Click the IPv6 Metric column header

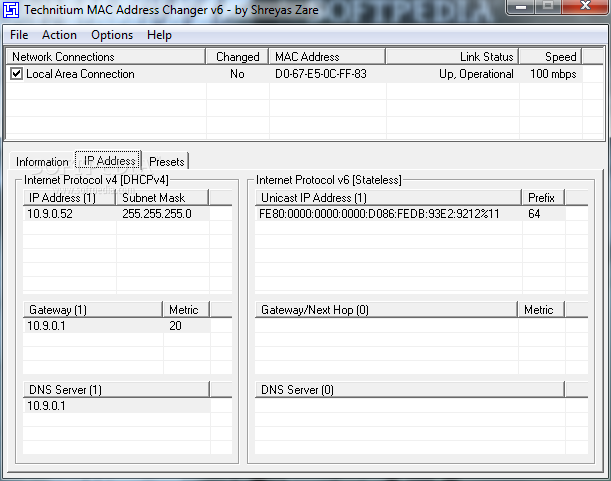click(541, 310)
